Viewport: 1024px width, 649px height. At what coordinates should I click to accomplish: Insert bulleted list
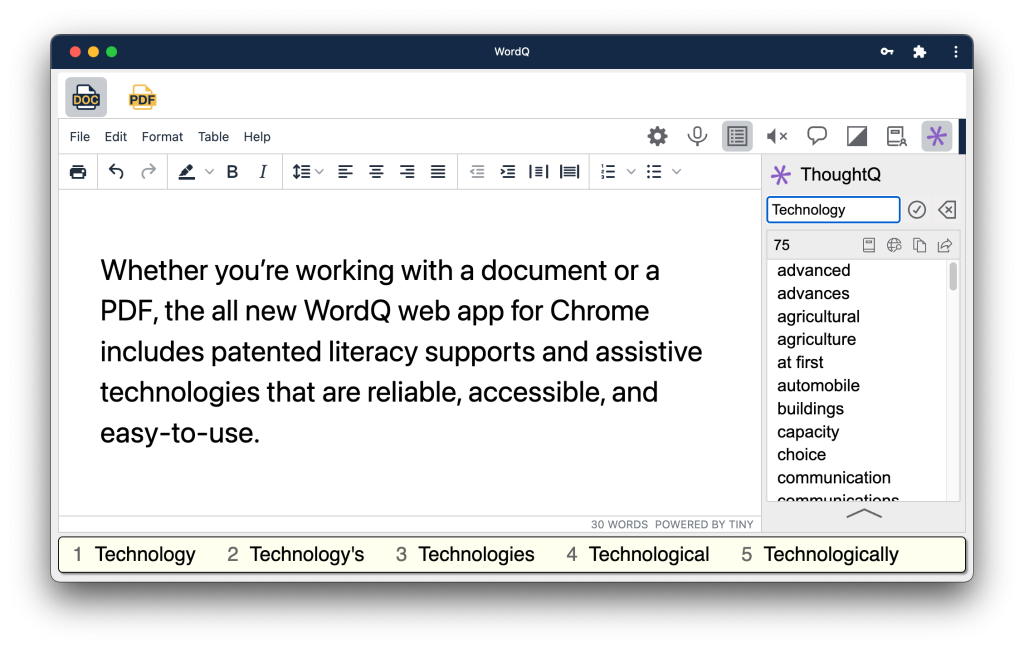(x=654, y=172)
